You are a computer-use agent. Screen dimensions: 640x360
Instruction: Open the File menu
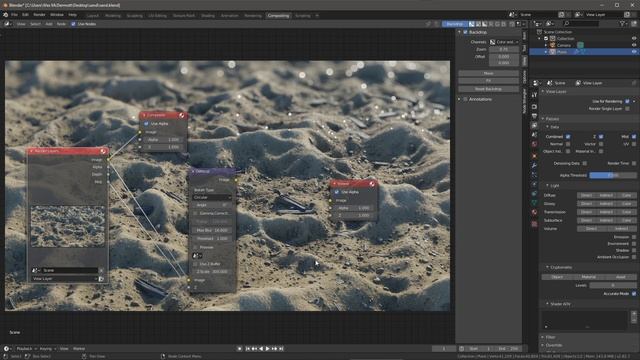[x=14, y=15]
